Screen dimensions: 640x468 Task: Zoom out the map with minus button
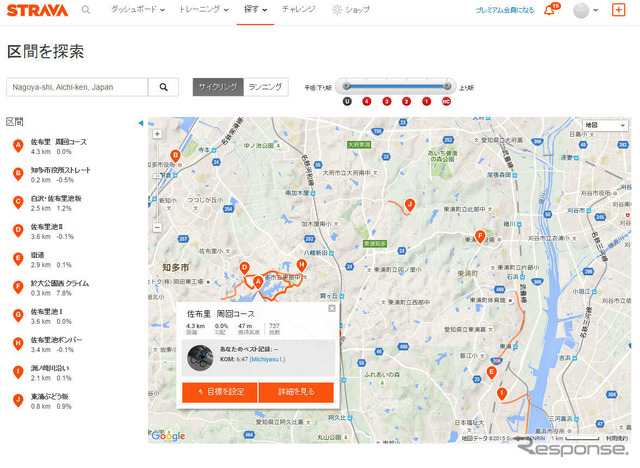[157, 227]
